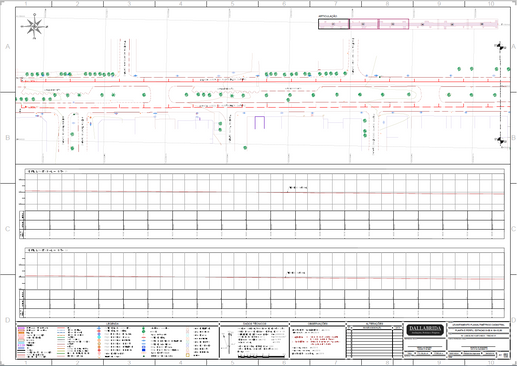
Task: Click the purple swatch at legend top-left
Action: tap(21, 329)
